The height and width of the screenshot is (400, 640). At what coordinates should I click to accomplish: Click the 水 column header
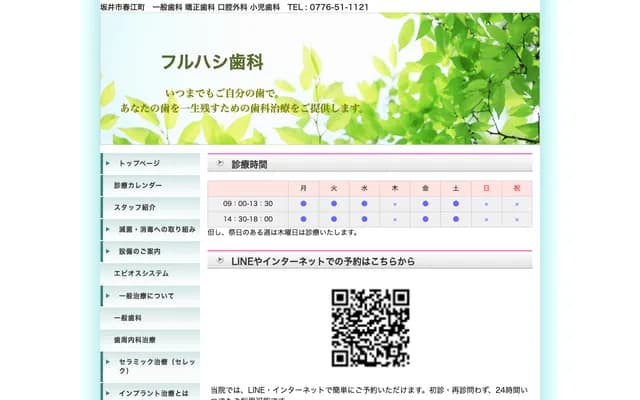point(364,188)
